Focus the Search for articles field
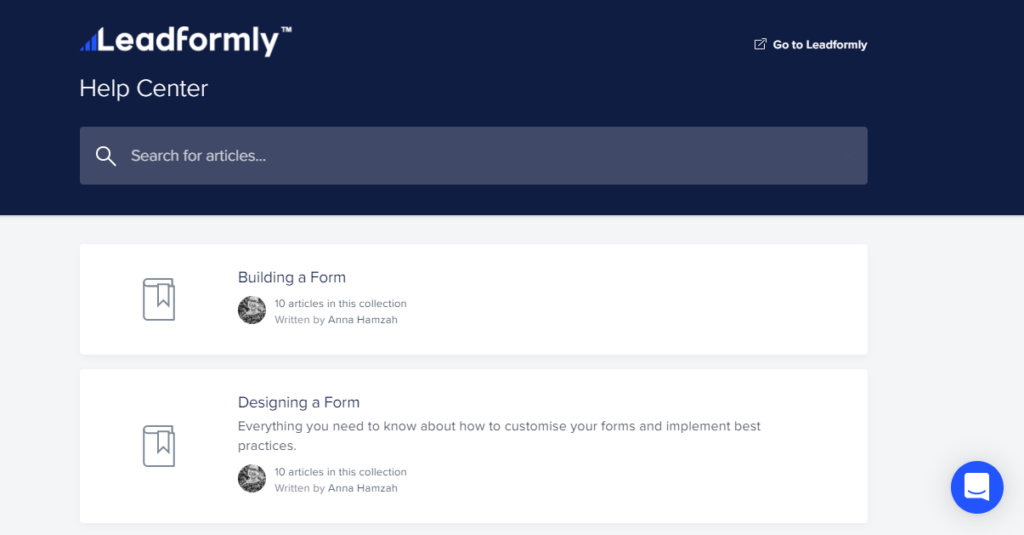The height and width of the screenshot is (535, 1024). [480, 156]
